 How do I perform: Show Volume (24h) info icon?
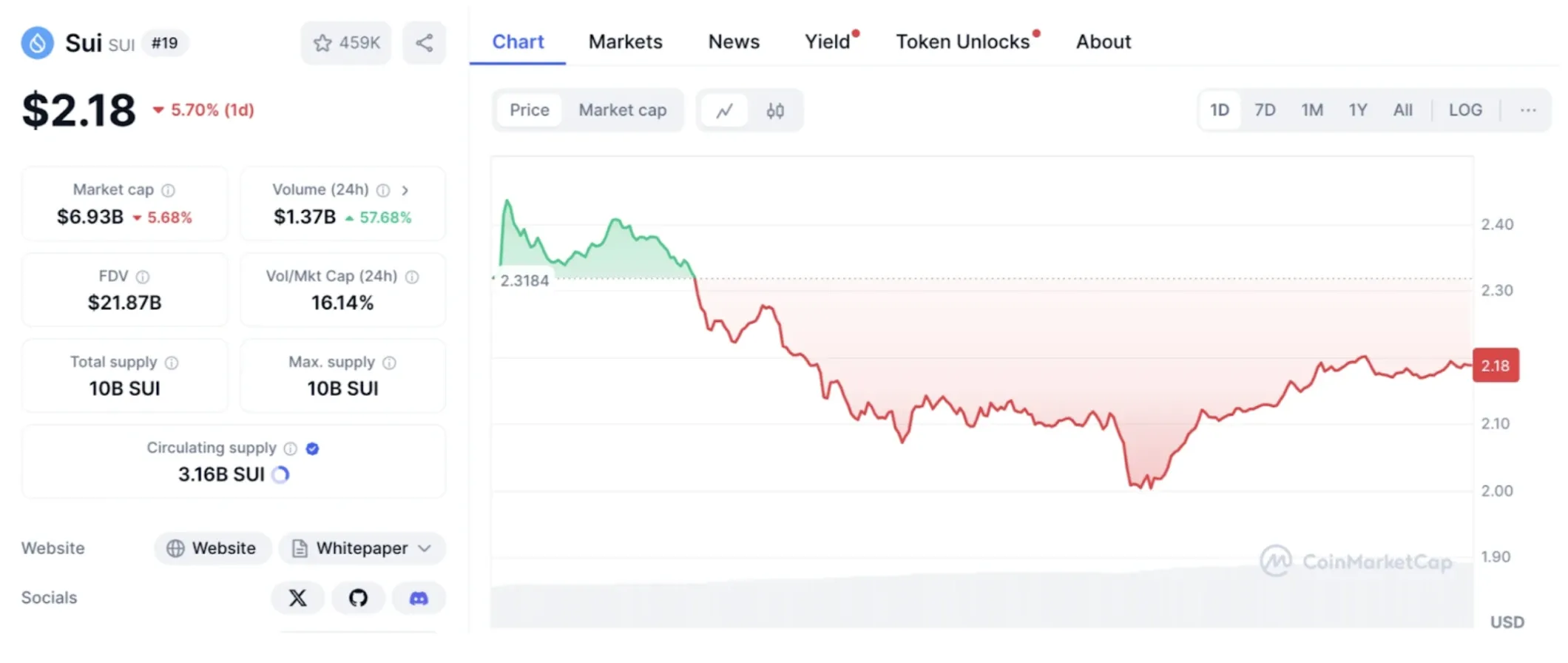click(383, 190)
